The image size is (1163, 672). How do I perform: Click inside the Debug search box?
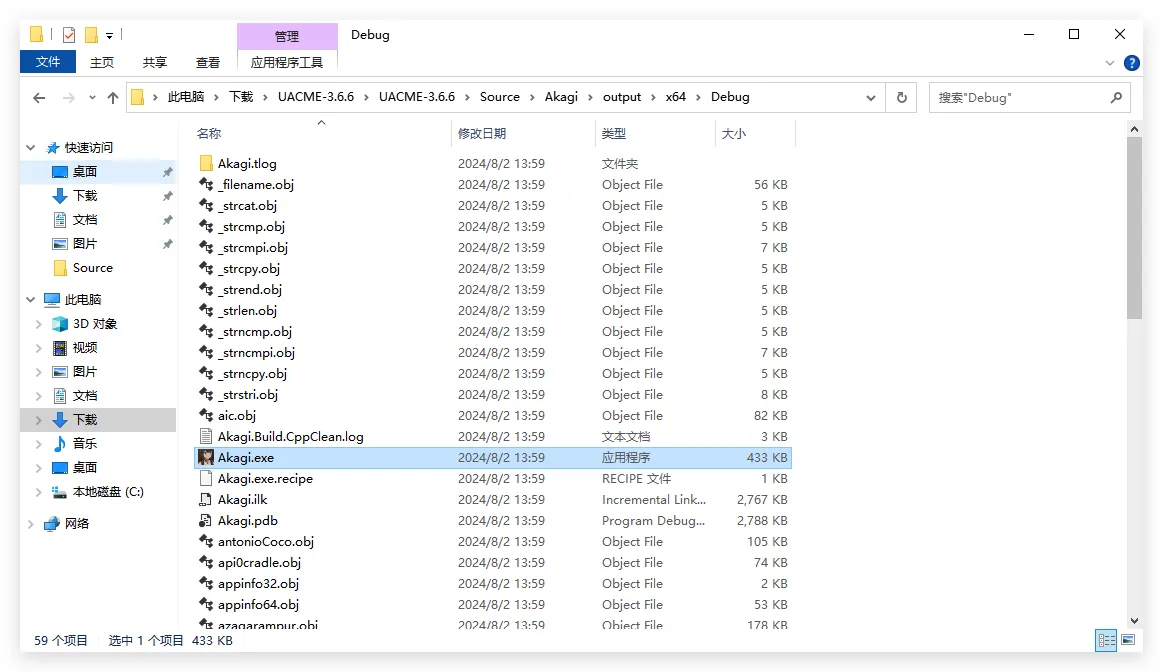(1018, 98)
